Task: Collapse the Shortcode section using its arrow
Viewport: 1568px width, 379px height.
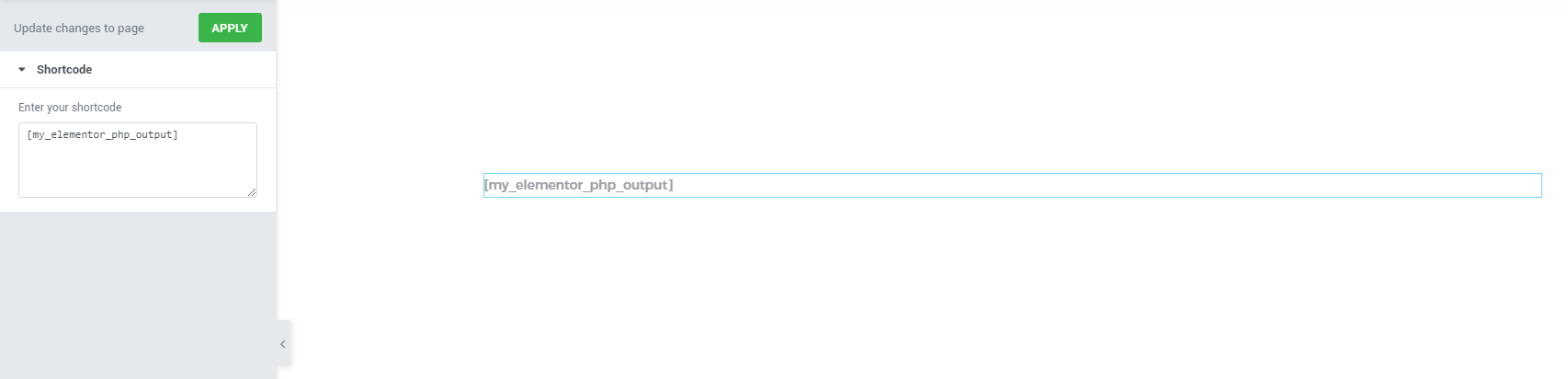Action: (22, 70)
